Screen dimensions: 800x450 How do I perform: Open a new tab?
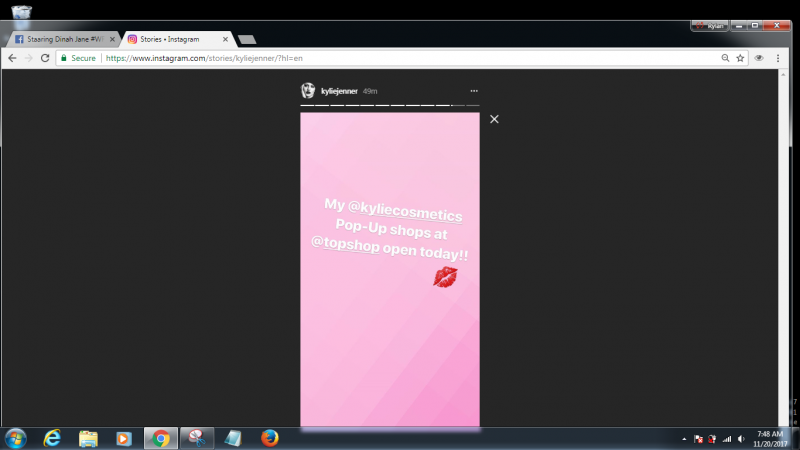point(247,40)
